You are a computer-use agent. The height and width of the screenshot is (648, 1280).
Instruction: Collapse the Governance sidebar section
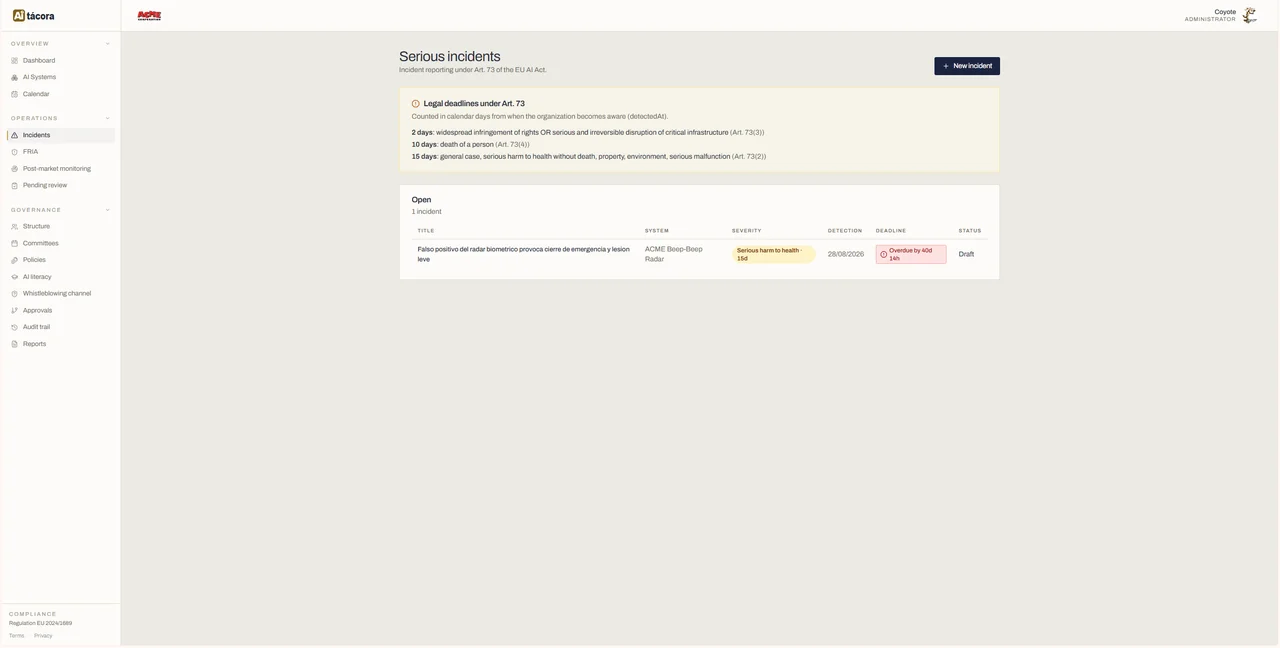[108, 210]
